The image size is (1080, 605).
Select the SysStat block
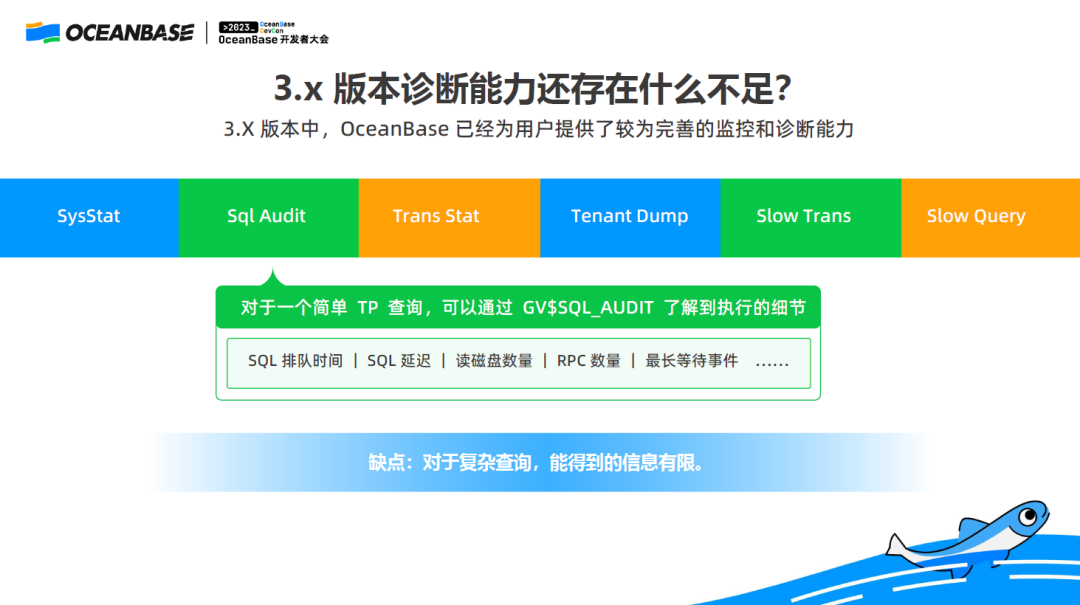coord(90,218)
